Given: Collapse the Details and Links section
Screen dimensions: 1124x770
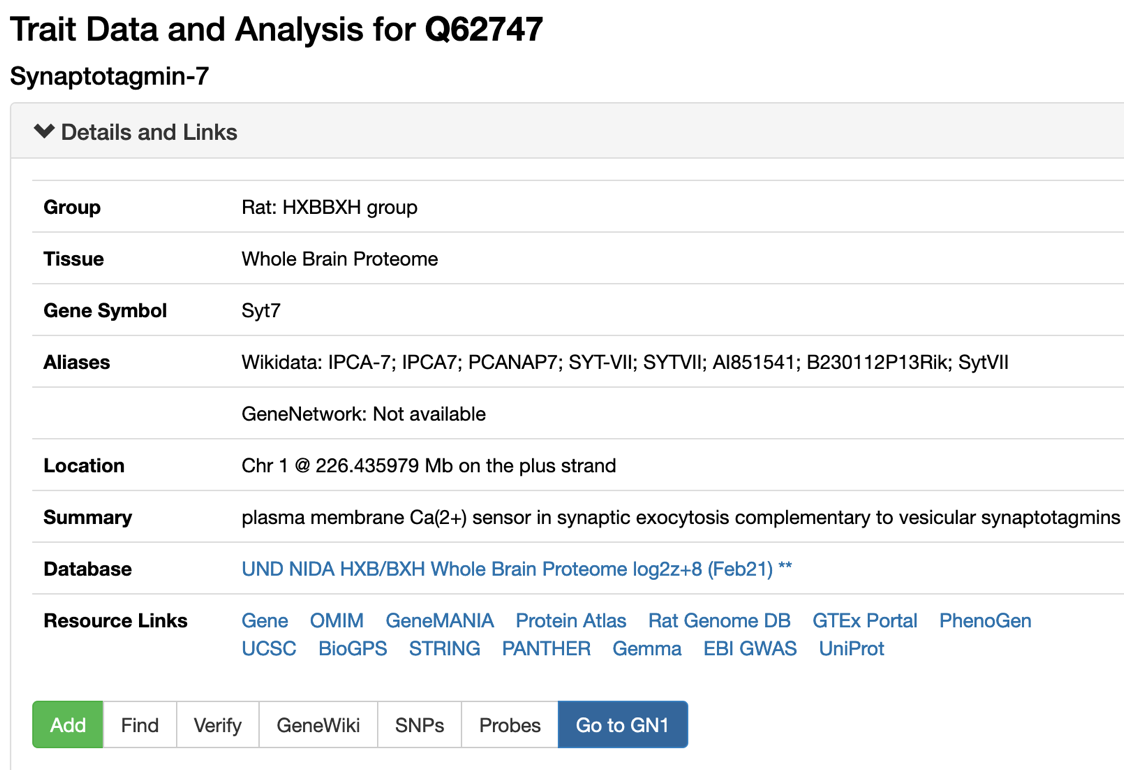Looking at the screenshot, I should coord(136,132).
